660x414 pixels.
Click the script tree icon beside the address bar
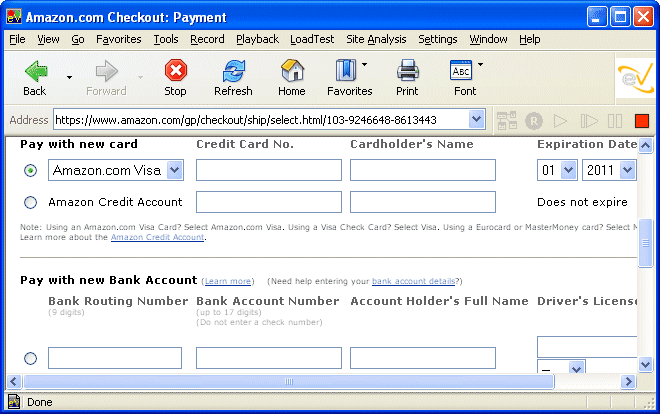point(507,121)
